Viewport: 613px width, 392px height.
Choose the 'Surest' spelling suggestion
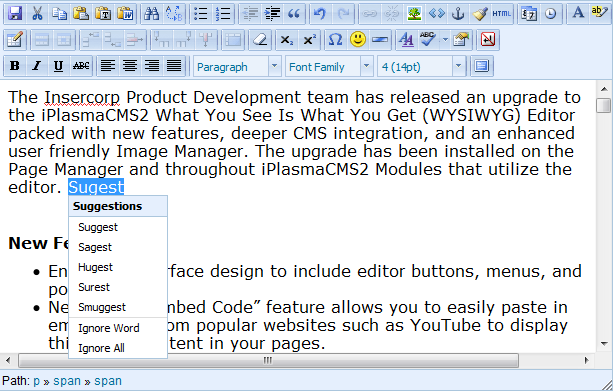coord(118,287)
